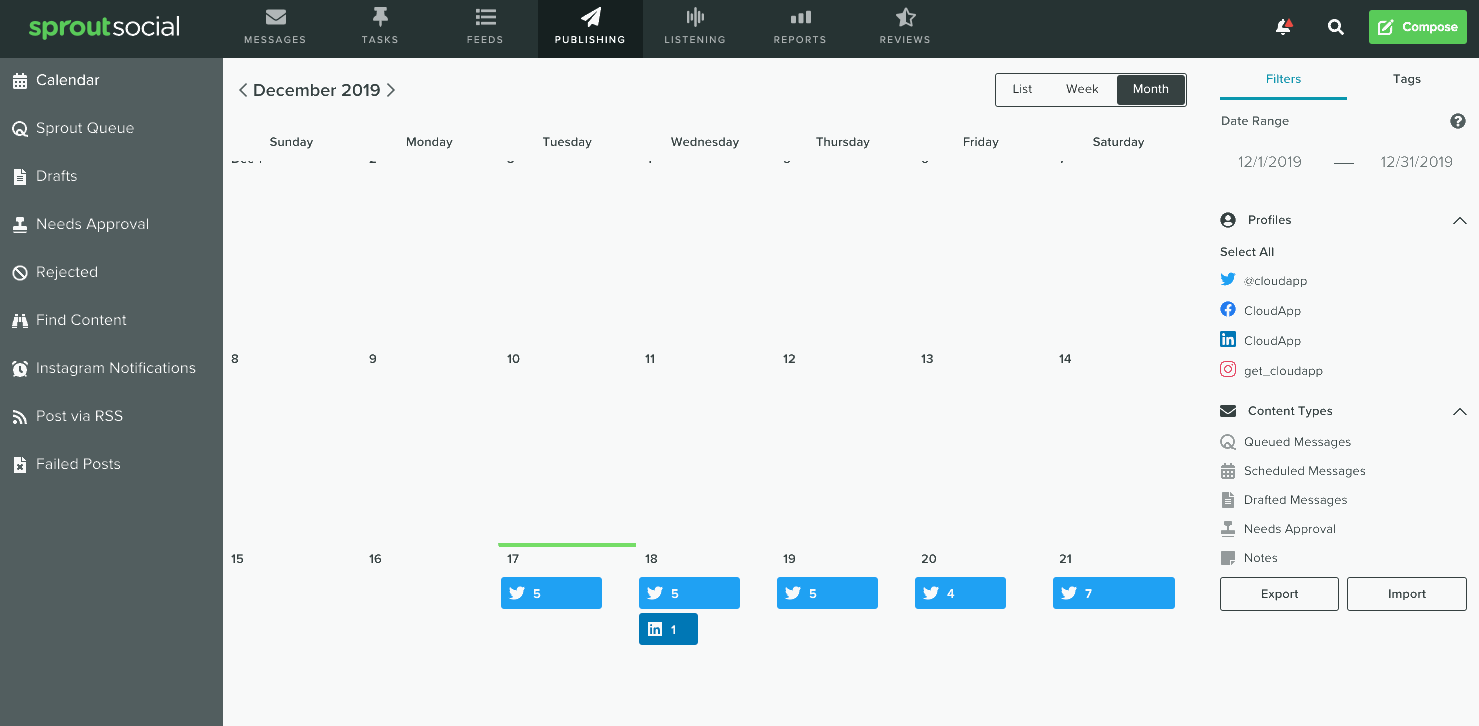Screen dimensions: 1479x726
Task: Toggle the get_cloudapp Instagram profile filter
Action: click(x=1272, y=371)
